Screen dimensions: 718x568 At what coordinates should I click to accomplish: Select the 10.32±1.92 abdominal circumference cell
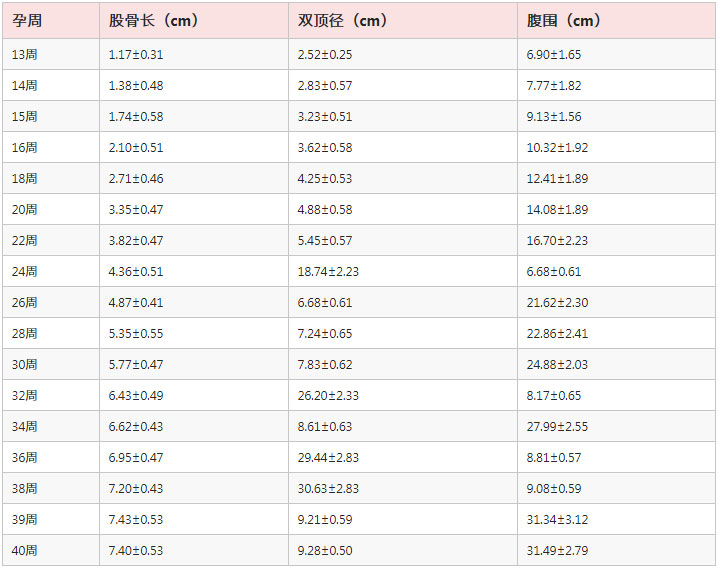pyautogui.click(x=558, y=148)
